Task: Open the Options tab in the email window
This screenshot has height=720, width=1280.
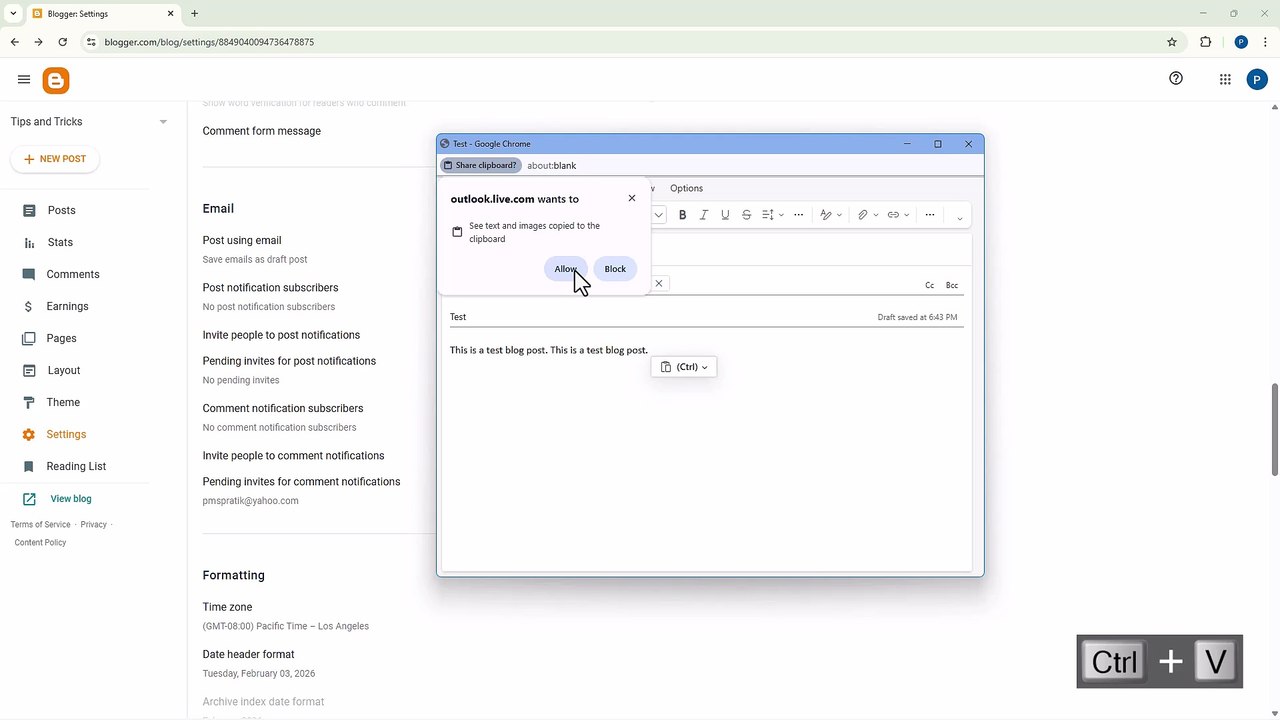Action: [686, 188]
